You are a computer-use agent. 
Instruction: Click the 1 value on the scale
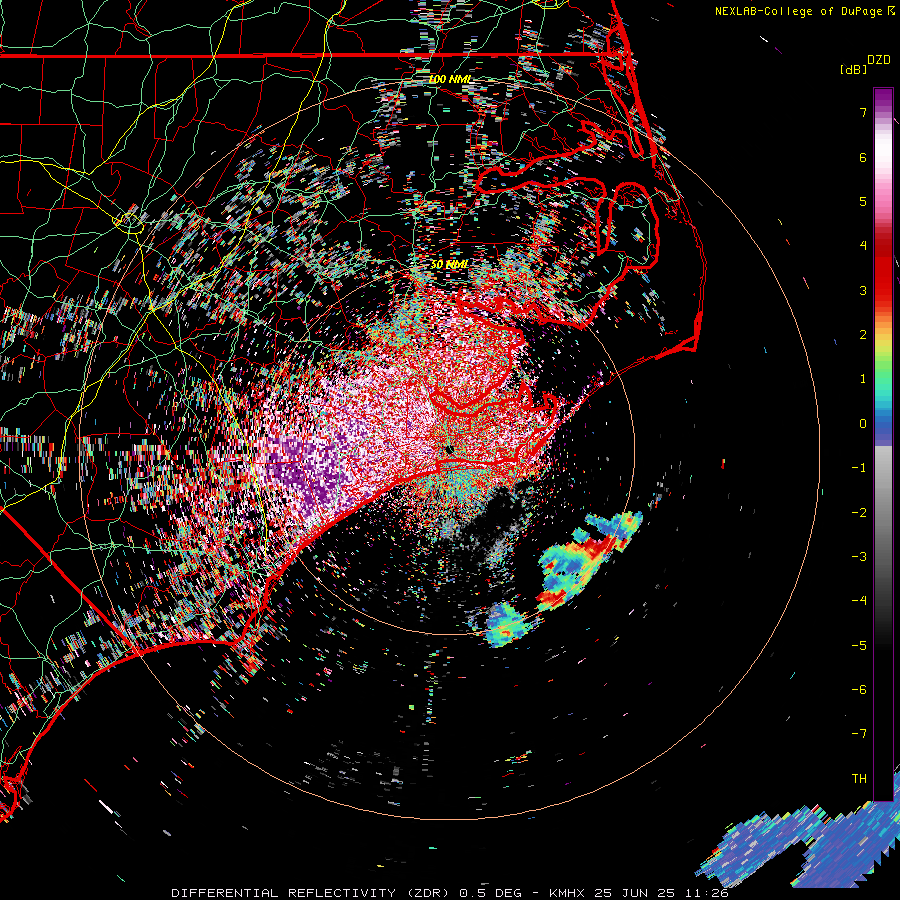coord(863,379)
